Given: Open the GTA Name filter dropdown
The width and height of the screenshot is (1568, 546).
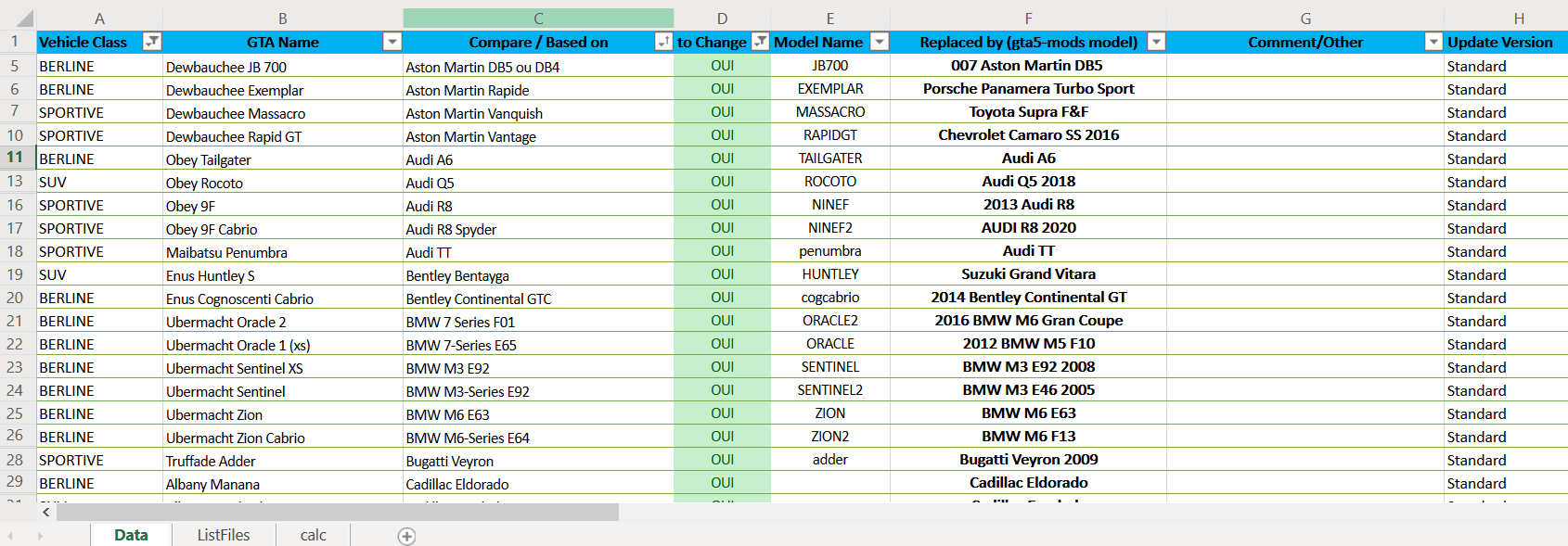Looking at the screenshot, I should point(392,42).
